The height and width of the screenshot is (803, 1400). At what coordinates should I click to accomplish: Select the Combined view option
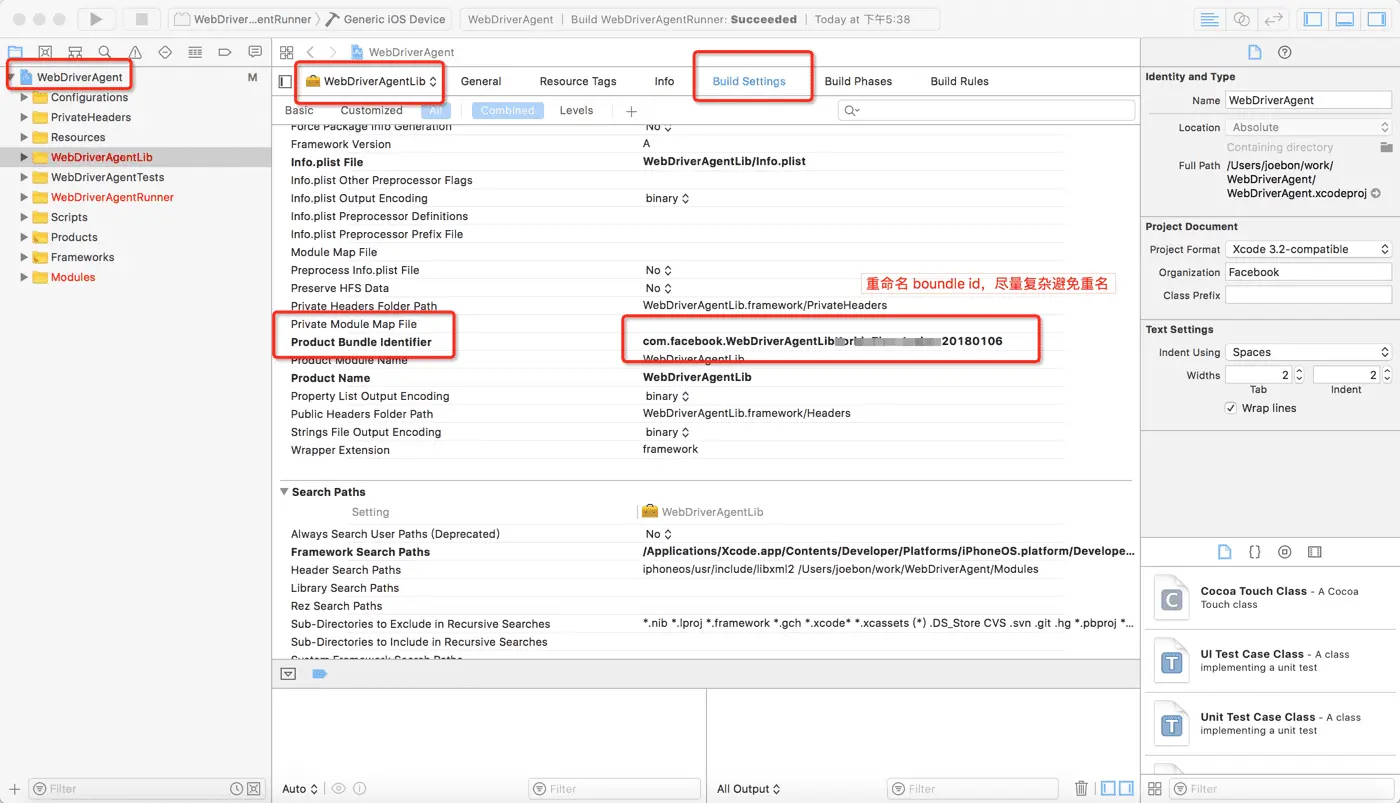507,111
